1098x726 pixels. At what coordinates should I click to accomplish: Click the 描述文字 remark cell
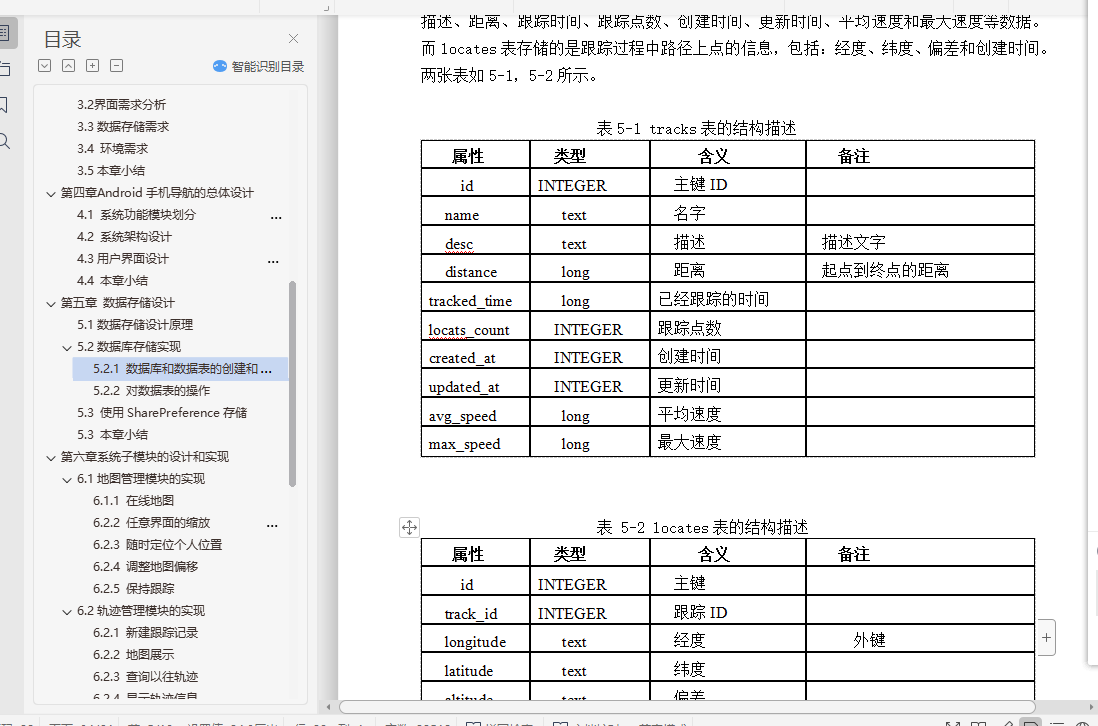pos(920,239)
